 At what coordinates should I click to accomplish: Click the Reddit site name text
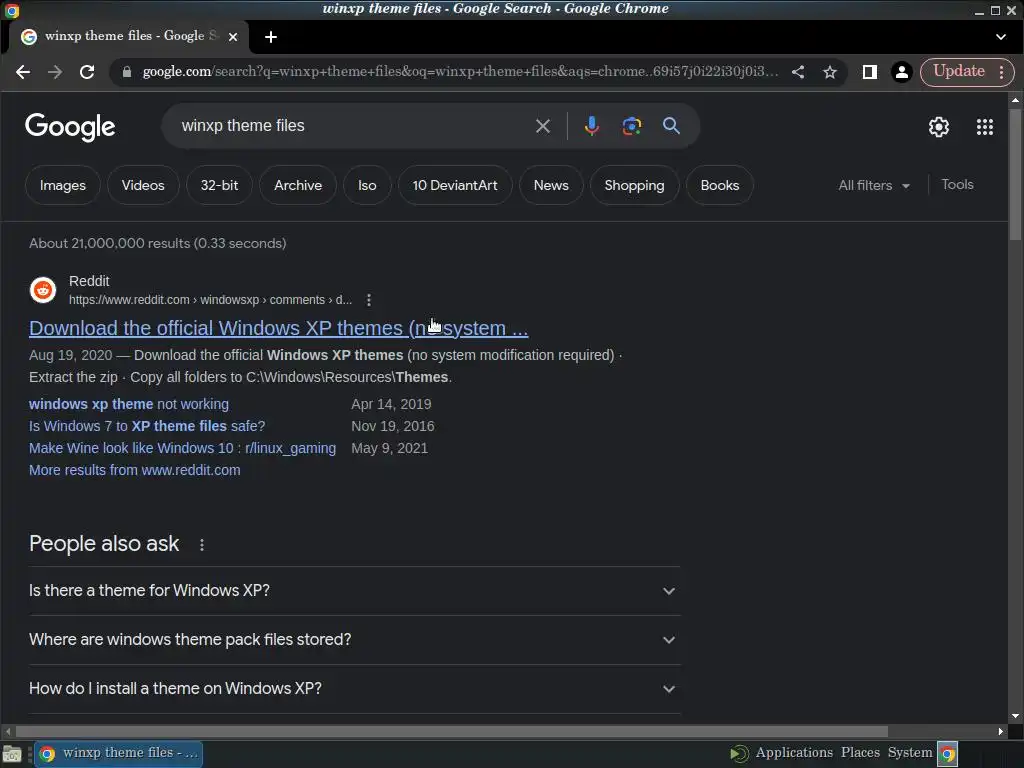click(x=89, y=281)
